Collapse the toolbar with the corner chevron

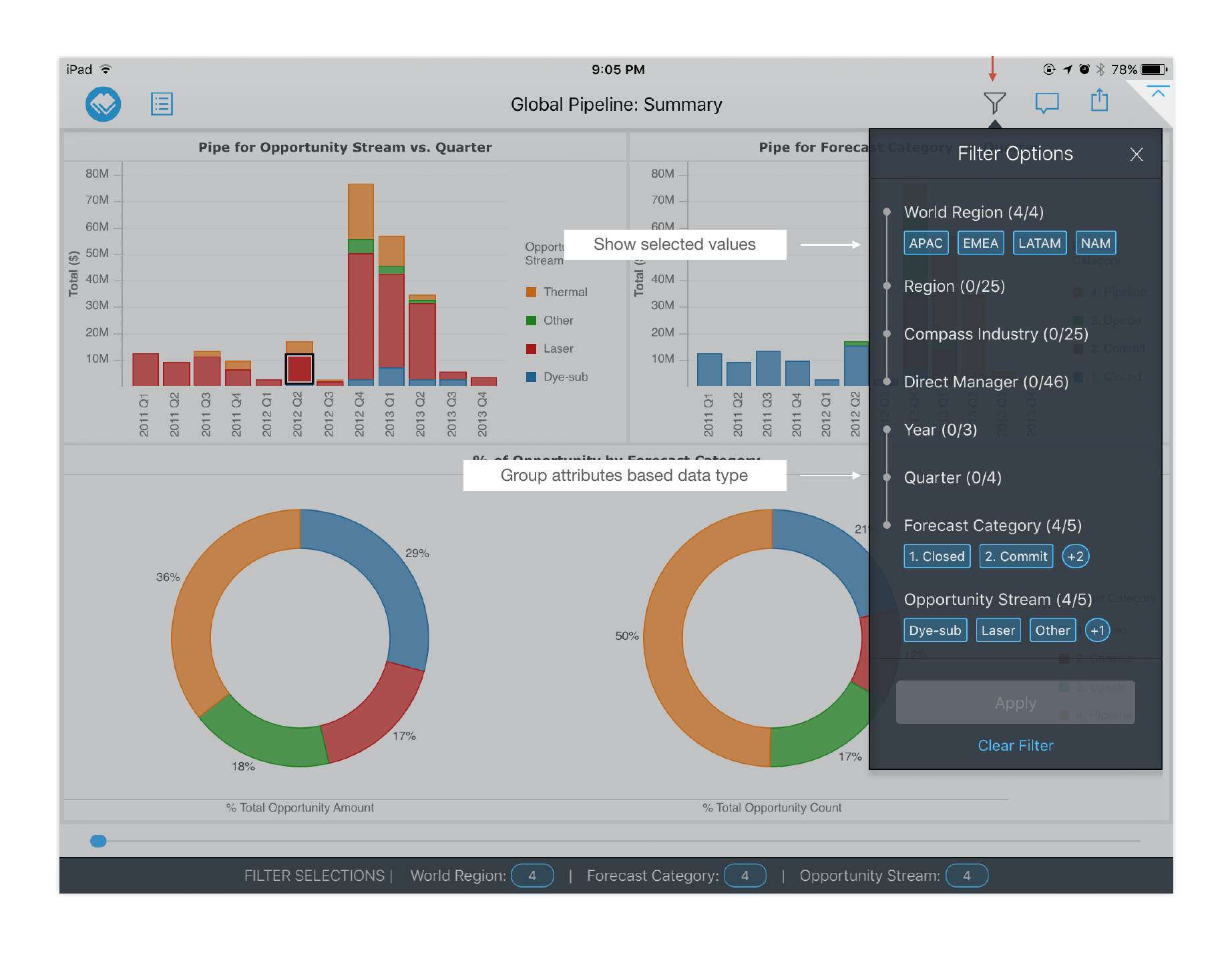click(x=1158, y=93)
